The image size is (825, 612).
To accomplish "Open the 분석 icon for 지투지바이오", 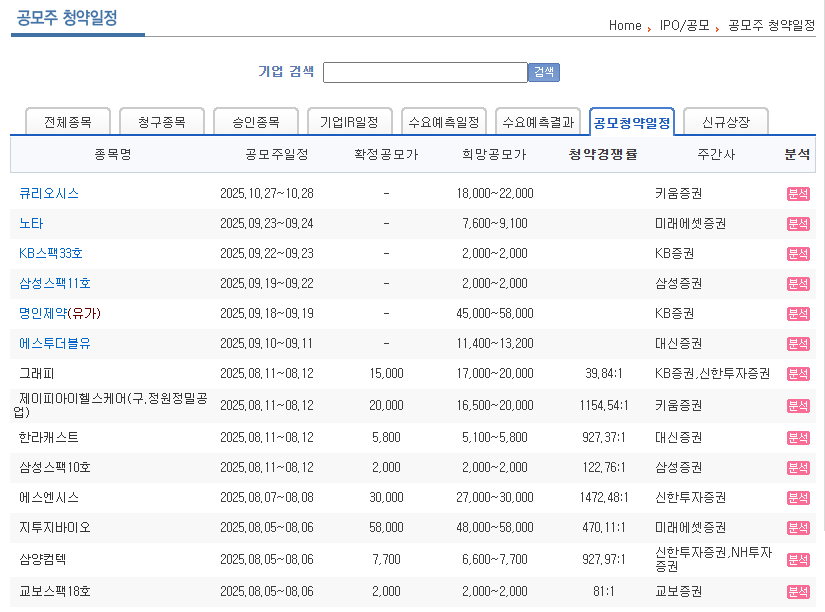I will coord(798,528).
